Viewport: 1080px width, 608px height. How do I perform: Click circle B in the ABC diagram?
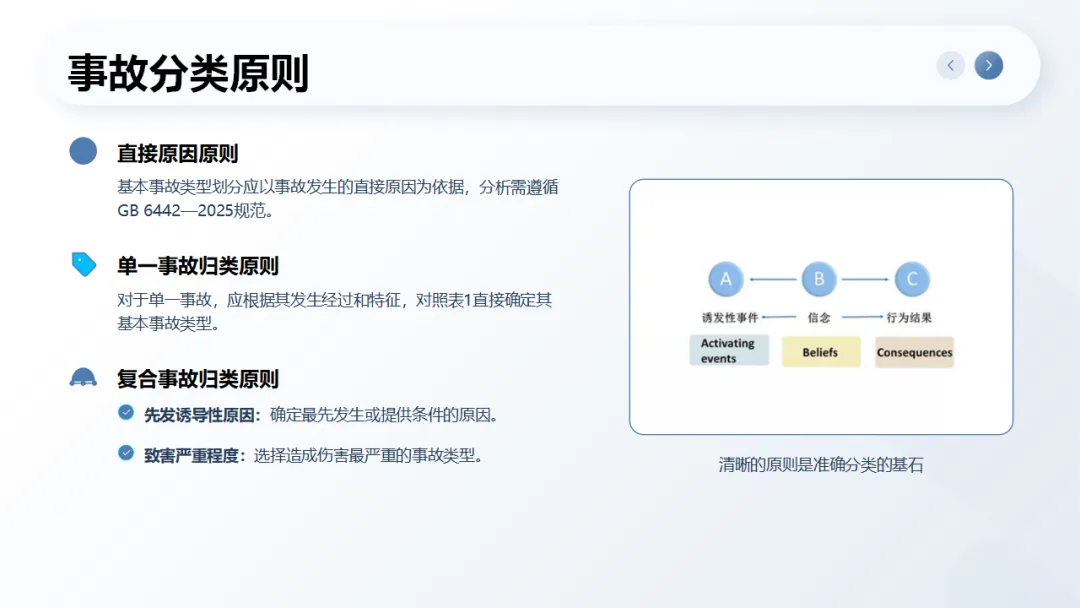click(819, 279)
